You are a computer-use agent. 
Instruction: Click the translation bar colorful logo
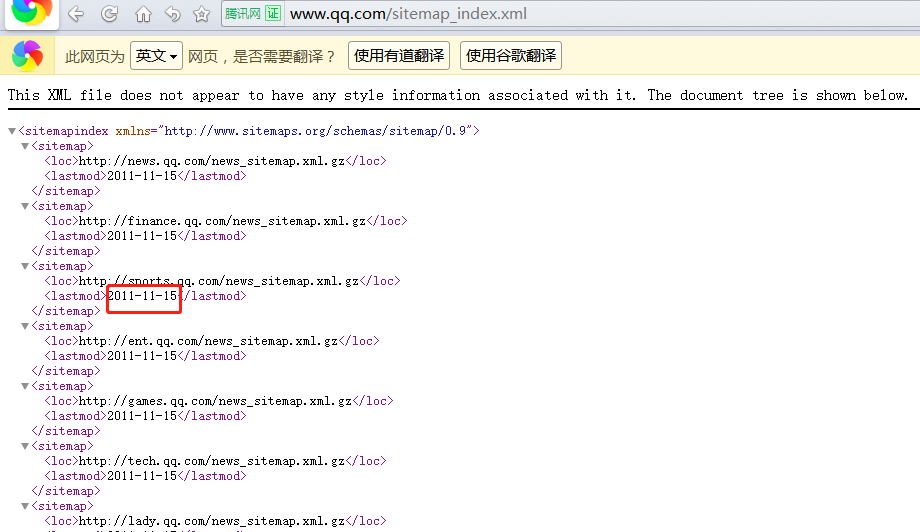point(28,56)
